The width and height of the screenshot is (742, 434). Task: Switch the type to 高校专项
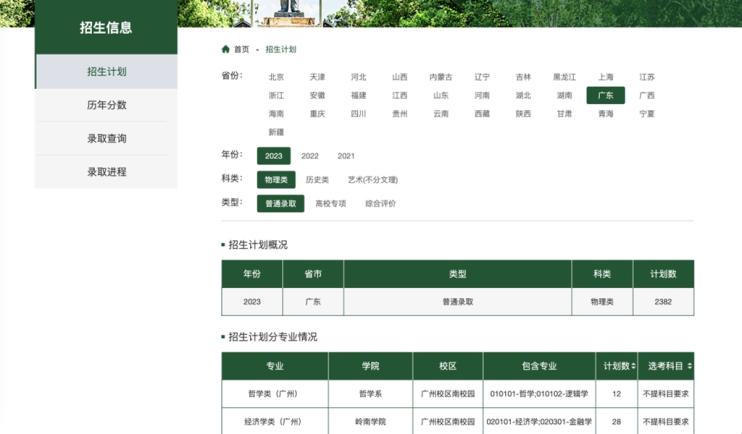(x=331, y=203)
